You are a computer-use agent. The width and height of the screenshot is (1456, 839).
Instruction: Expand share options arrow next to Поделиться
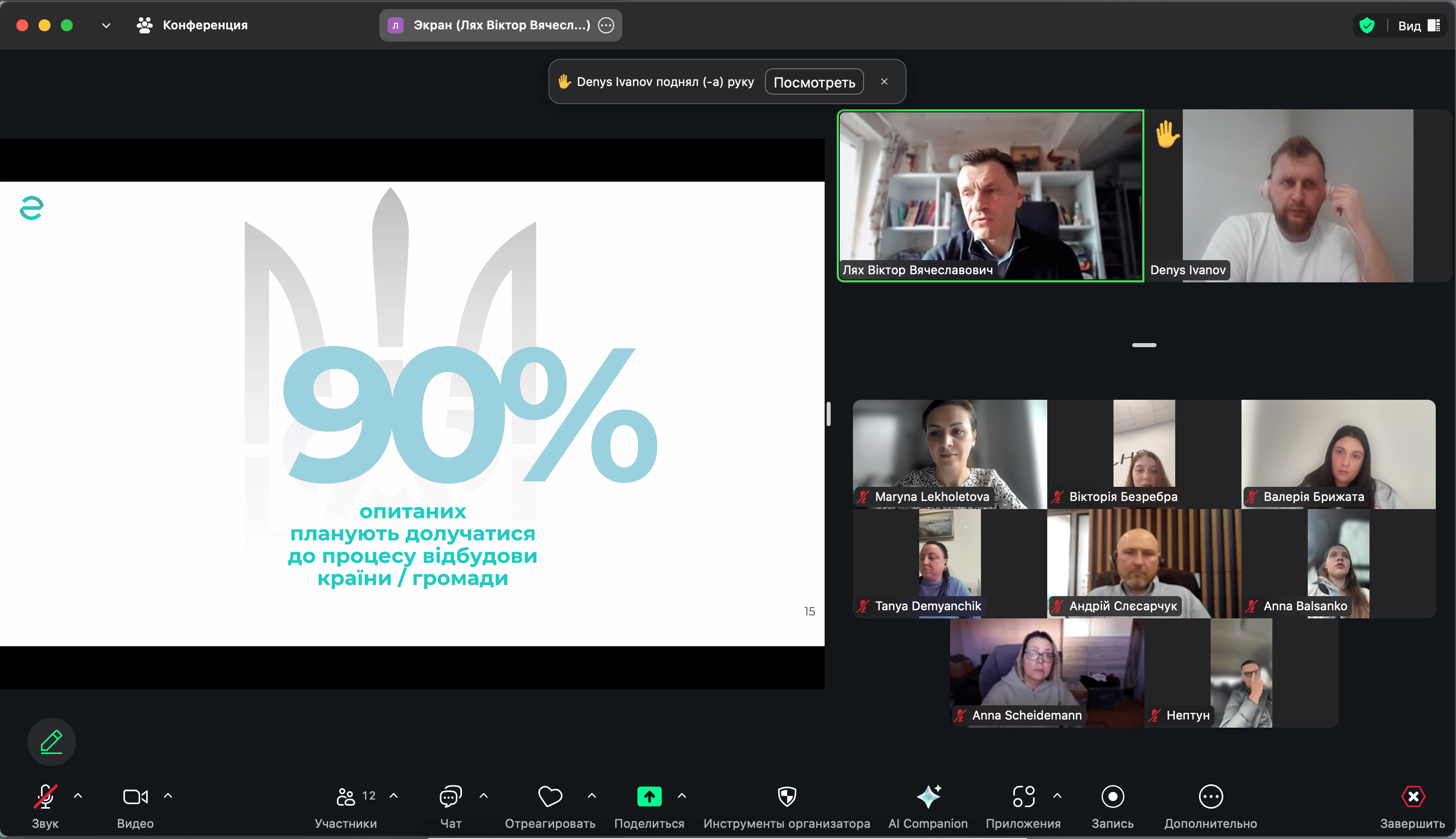[681, 796]
